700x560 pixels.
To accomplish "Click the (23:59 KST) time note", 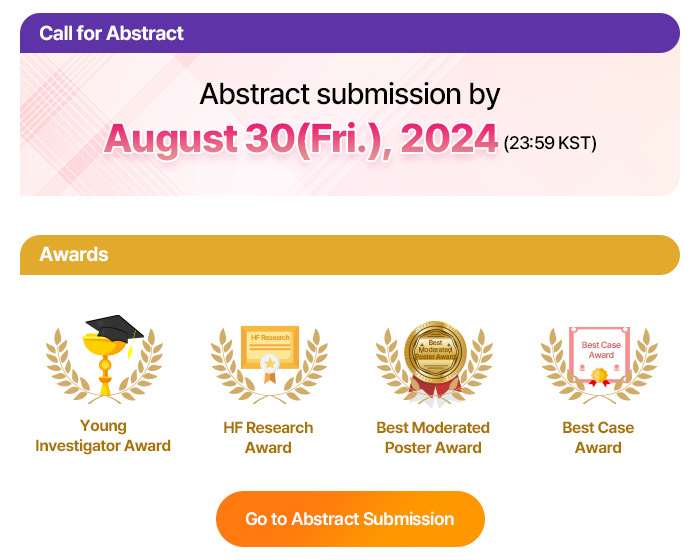I will click(x=550, y=143).
